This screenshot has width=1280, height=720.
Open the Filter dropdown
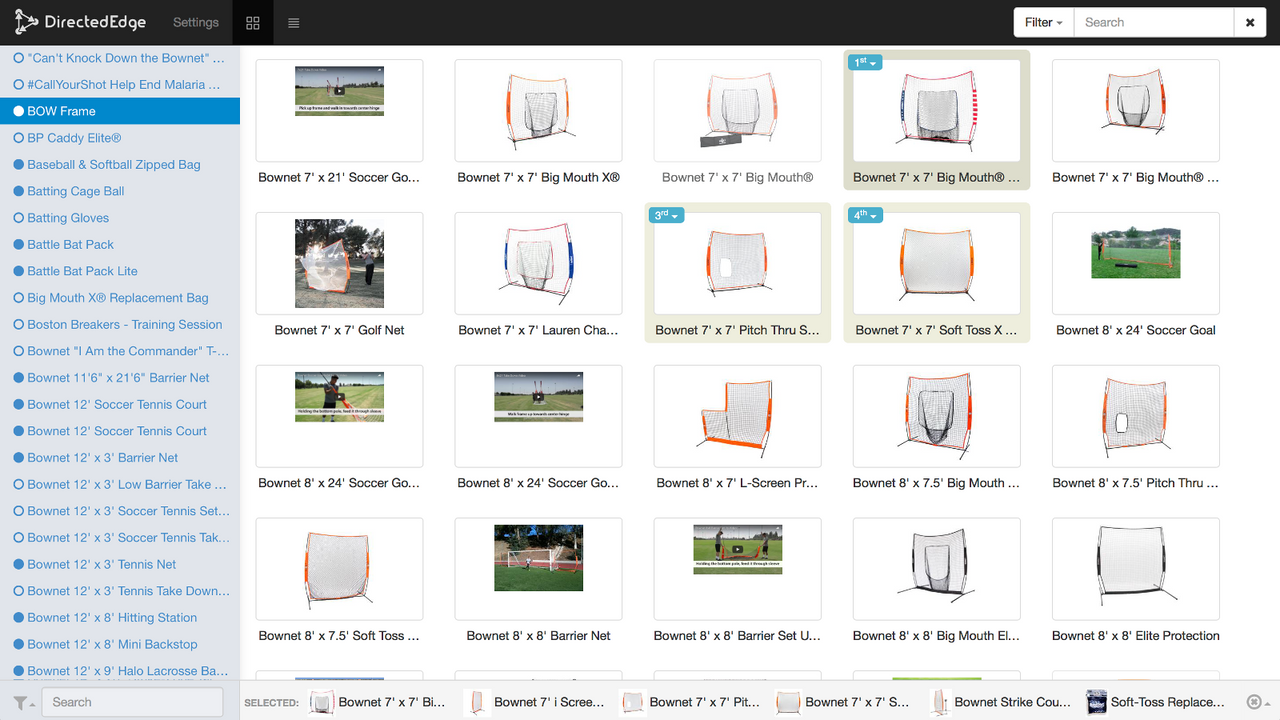[1043, 22]
